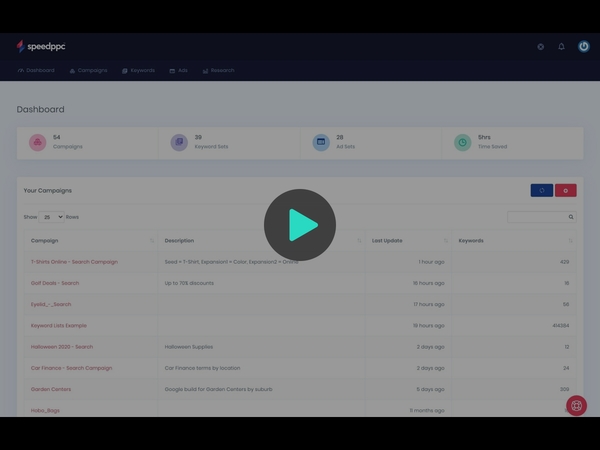Image resolution: width=600 pixels, height=450 pixels.
Task: Click the '17 hours ago' cell
Action: [x=429, y=305]
